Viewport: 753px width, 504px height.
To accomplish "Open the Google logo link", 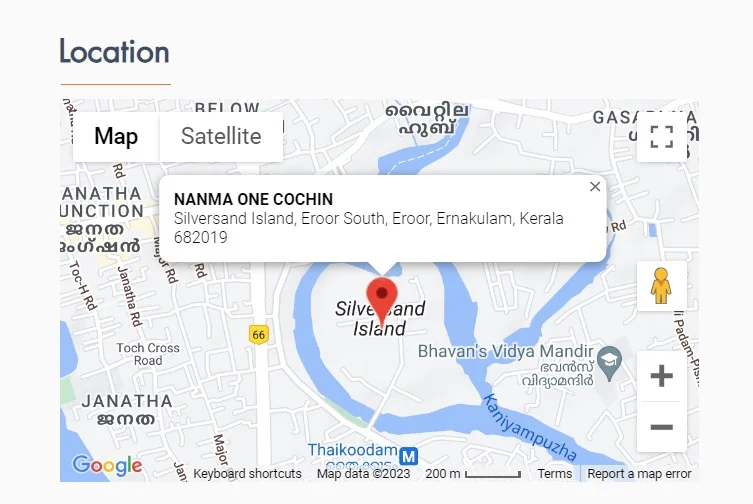I will coord(107,465).
